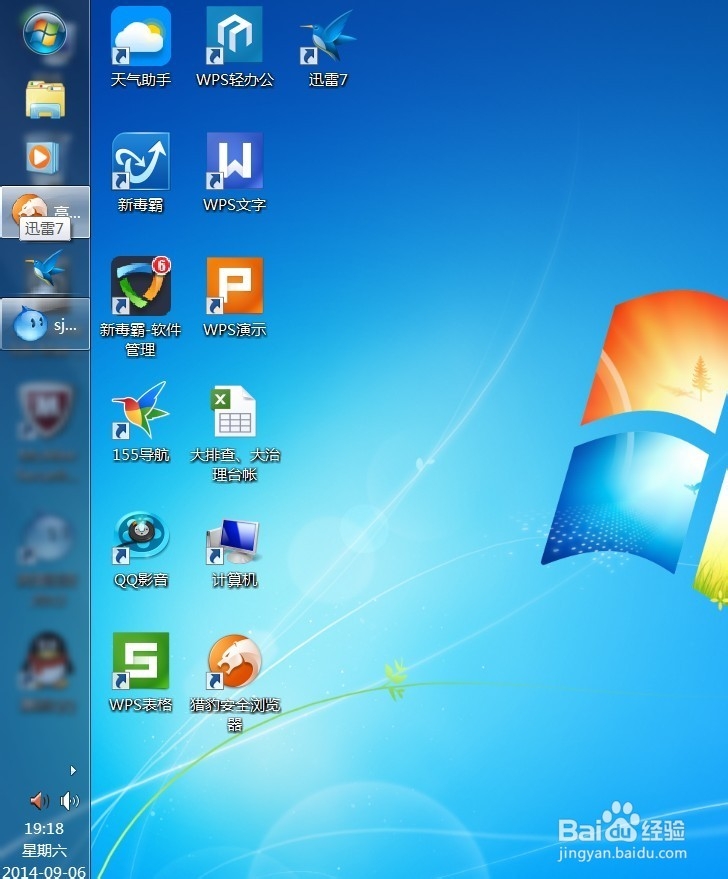
Task: Open the 天气助手 desktop shortcut
Action: tap(141, 47)
